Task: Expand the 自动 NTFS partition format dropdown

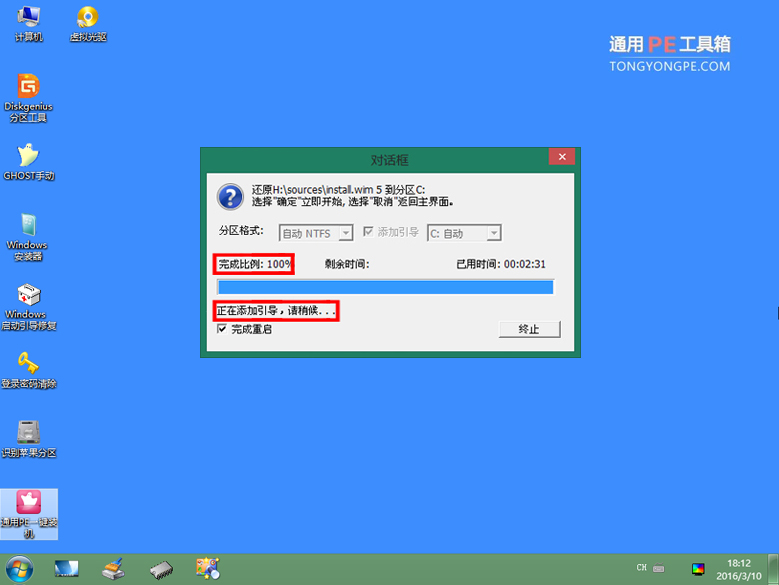Action: coord(346,233)
